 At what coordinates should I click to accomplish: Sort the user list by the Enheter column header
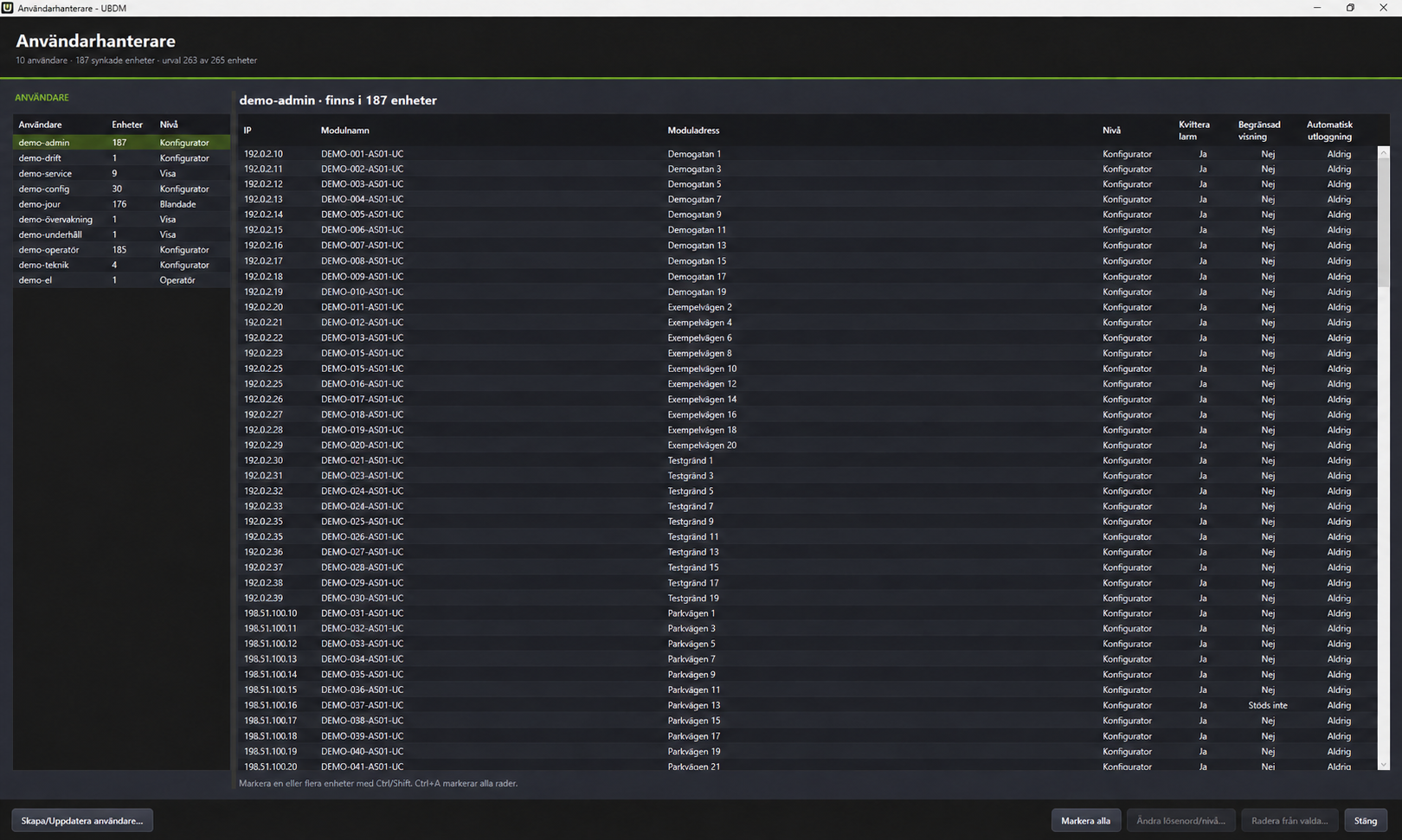tap(127, 125)
